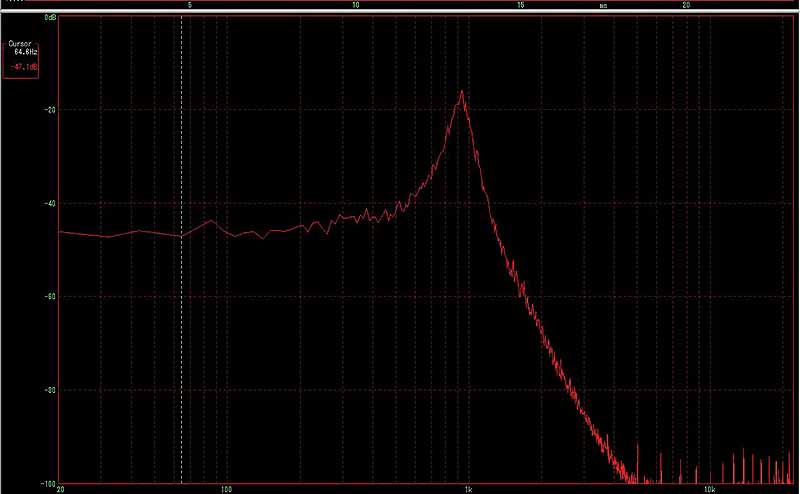The image size is (800, 494).
Task: Click the -100 label on vertical axis
Action: pyautogui.click(x=48, y=480)
